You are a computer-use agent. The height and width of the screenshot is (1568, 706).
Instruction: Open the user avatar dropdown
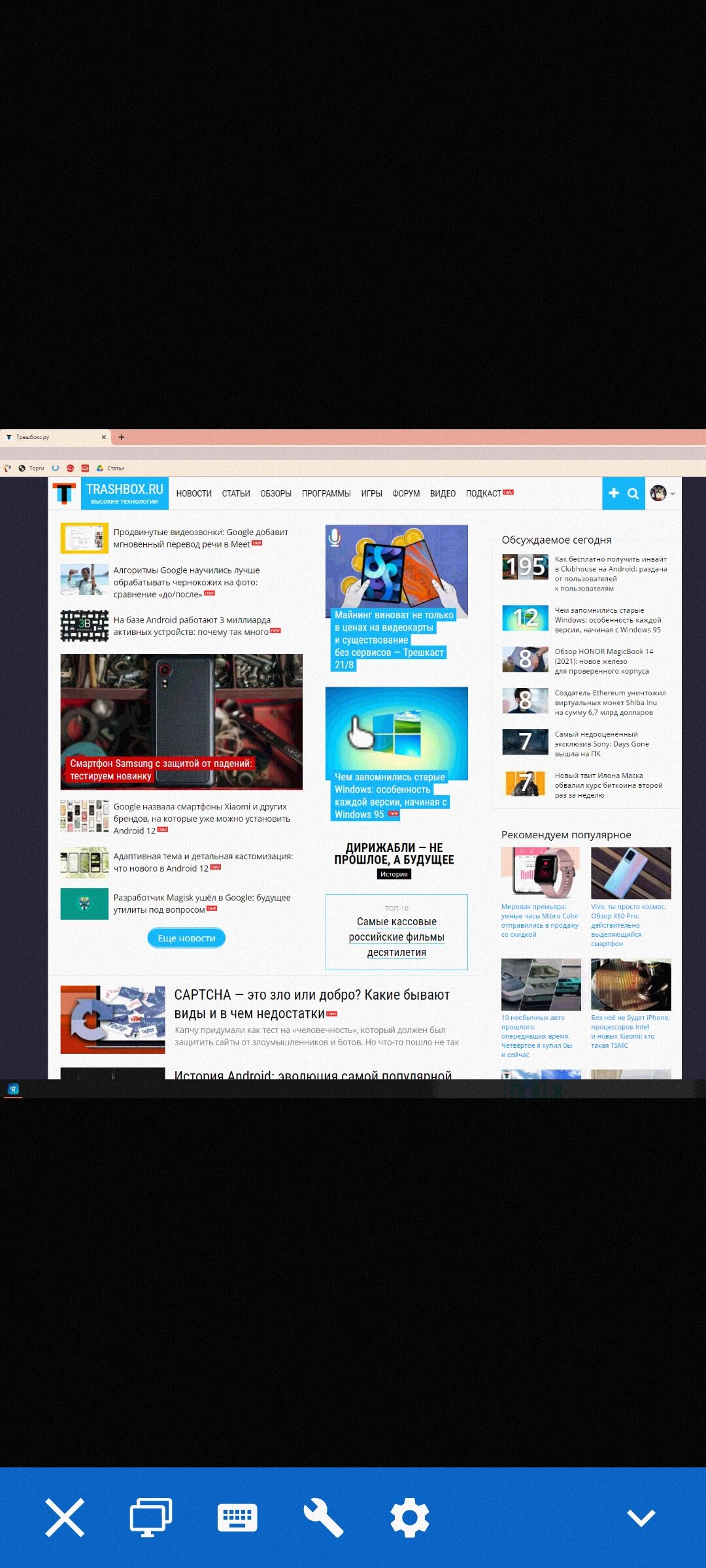(x=662, y=493)
